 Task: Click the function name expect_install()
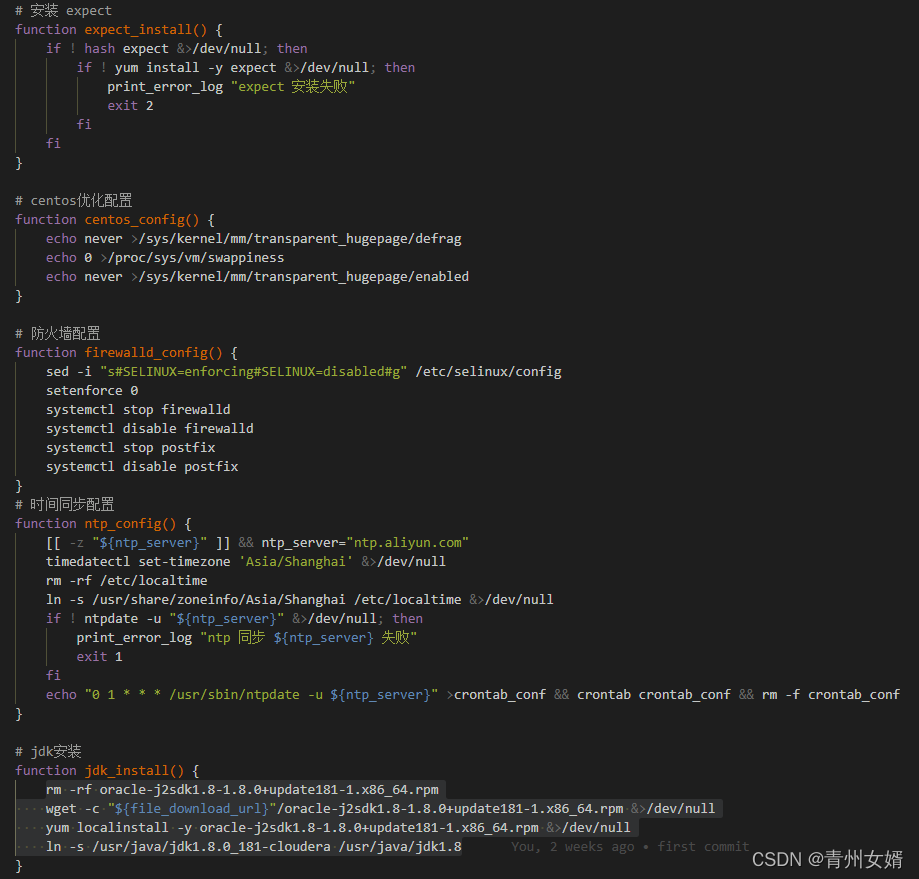point(145,29)
